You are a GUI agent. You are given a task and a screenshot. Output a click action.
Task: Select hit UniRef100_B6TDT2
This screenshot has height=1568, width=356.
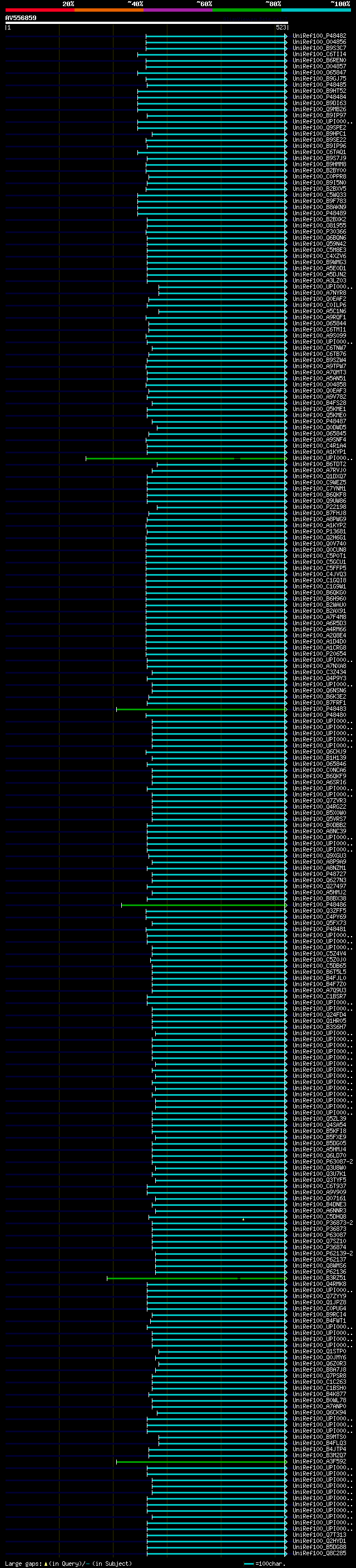point(319,464)
